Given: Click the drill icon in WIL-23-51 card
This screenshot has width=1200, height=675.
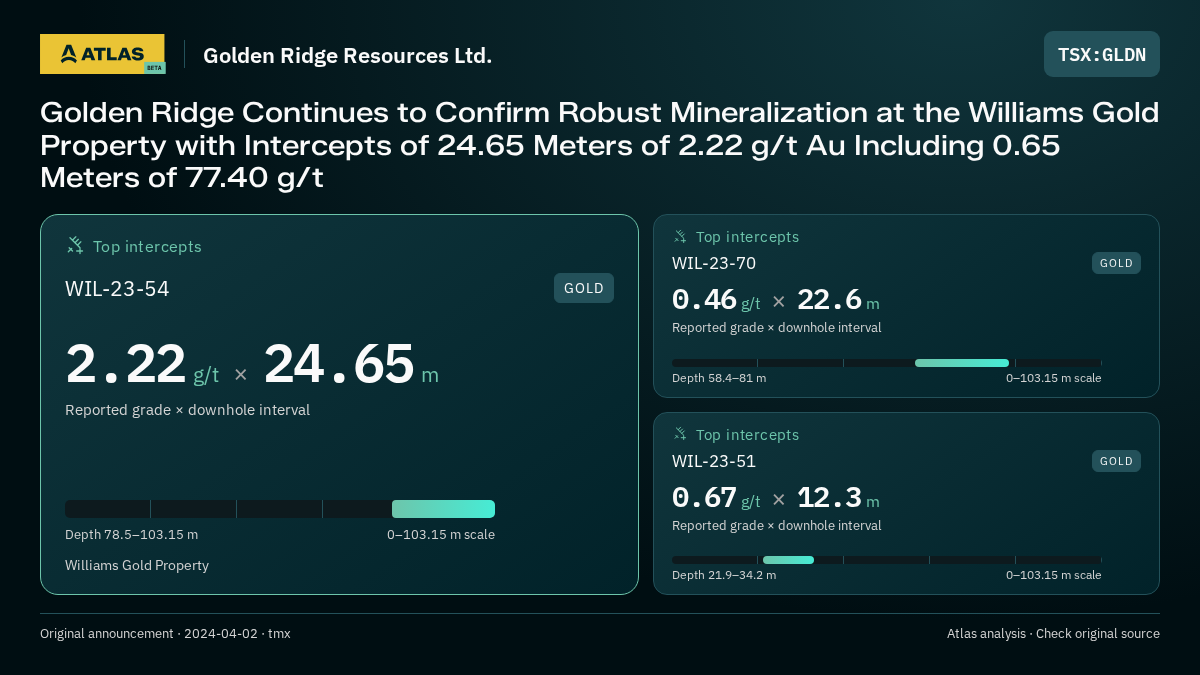Looking at the screenshot, I should pyautogui.click(x=680, y=434).
